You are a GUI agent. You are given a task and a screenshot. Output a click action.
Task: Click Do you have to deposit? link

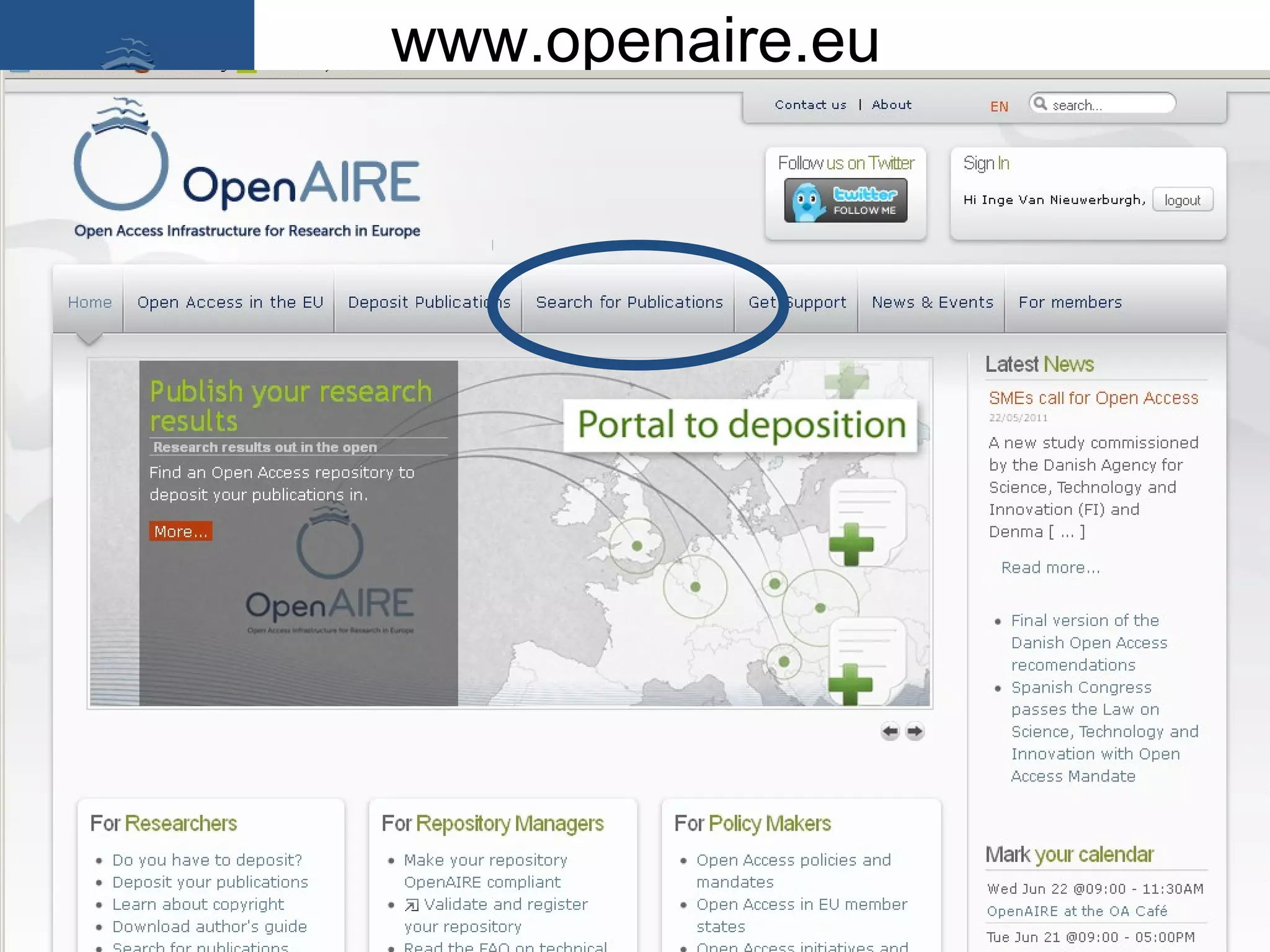coord(207,860)
